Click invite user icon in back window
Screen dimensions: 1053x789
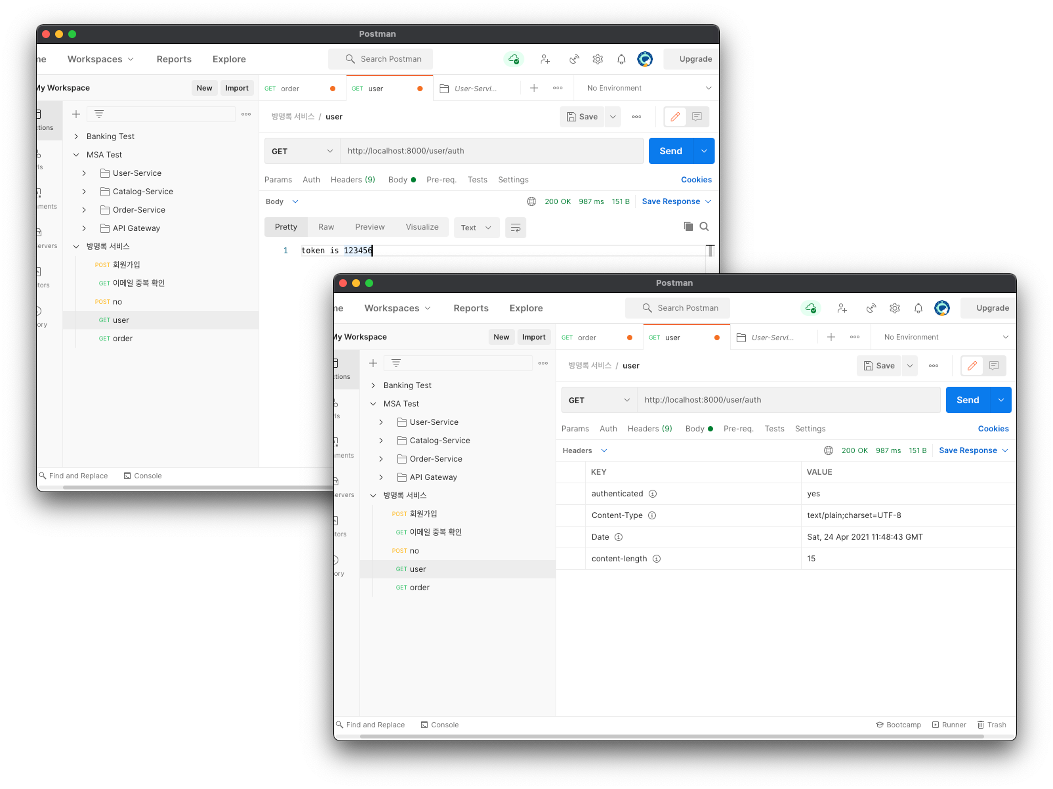545,59
